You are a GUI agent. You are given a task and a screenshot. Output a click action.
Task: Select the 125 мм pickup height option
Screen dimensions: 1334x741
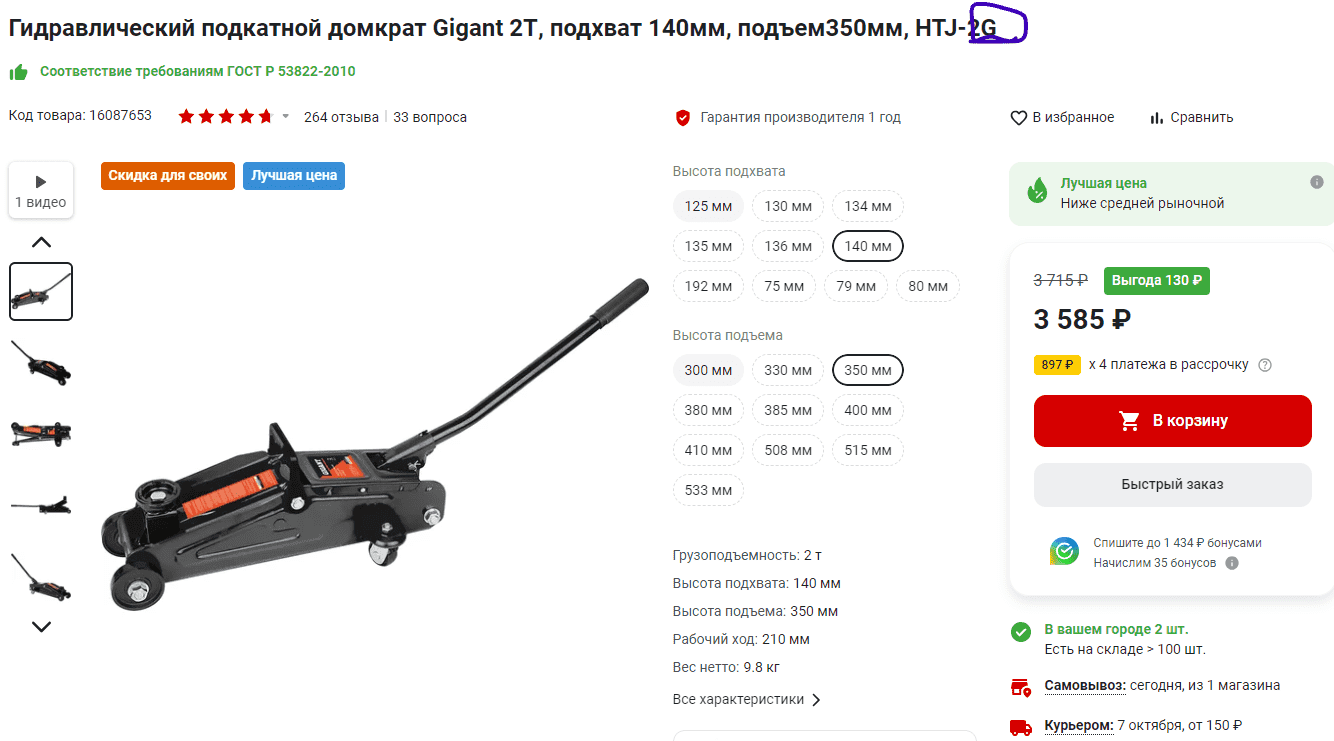pos(708,206)
